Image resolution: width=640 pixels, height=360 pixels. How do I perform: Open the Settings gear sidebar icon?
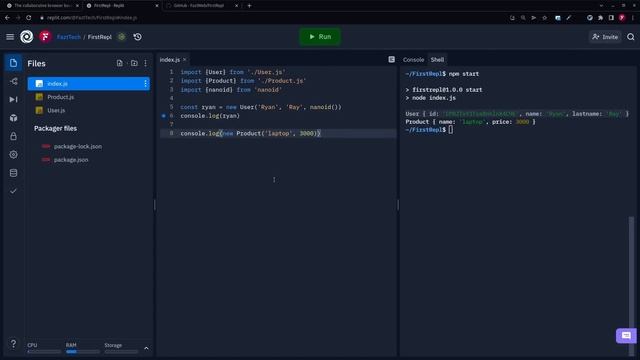(x=13, y=155)
